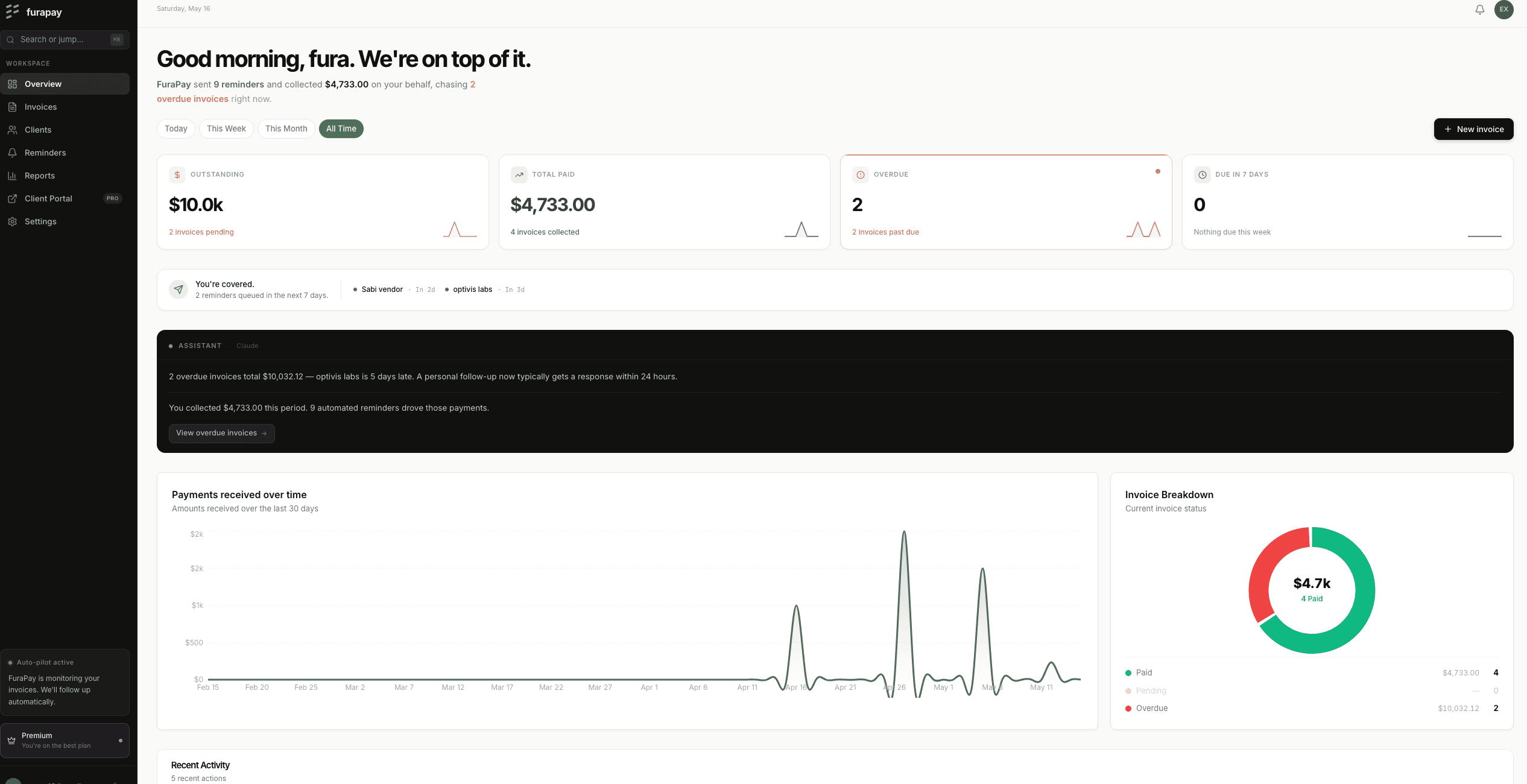Click the tallest payments chart peak
Screen dimensions: 1527x784
click(x=903, y=533)
